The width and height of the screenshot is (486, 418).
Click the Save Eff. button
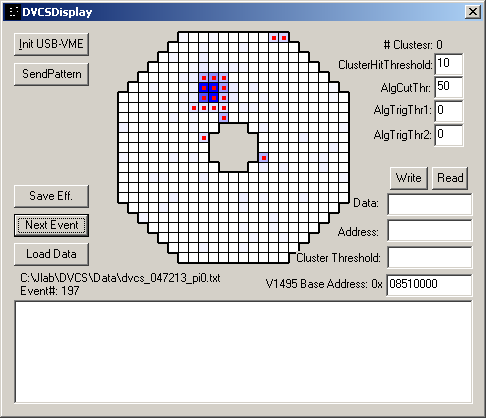click(51, 196)
